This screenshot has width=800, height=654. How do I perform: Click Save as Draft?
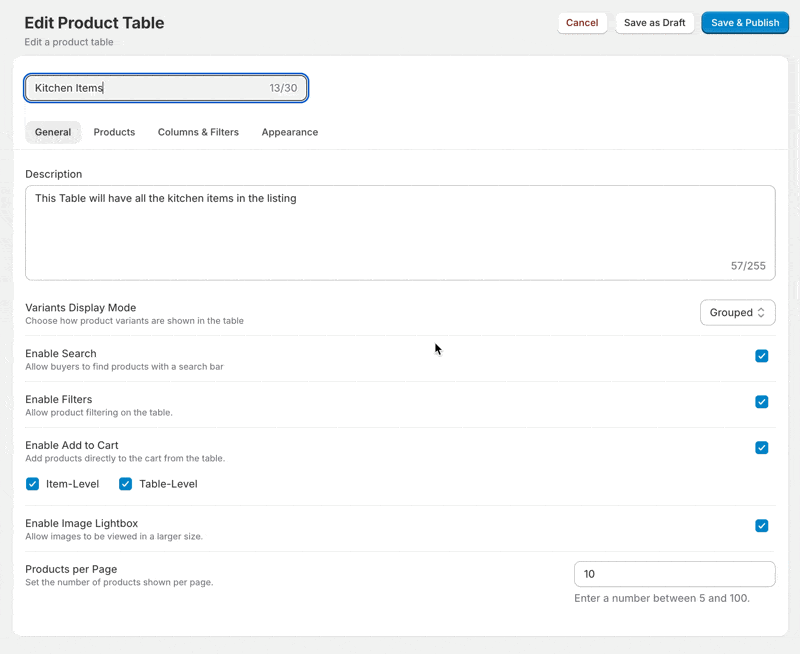(x=655, y=23)
